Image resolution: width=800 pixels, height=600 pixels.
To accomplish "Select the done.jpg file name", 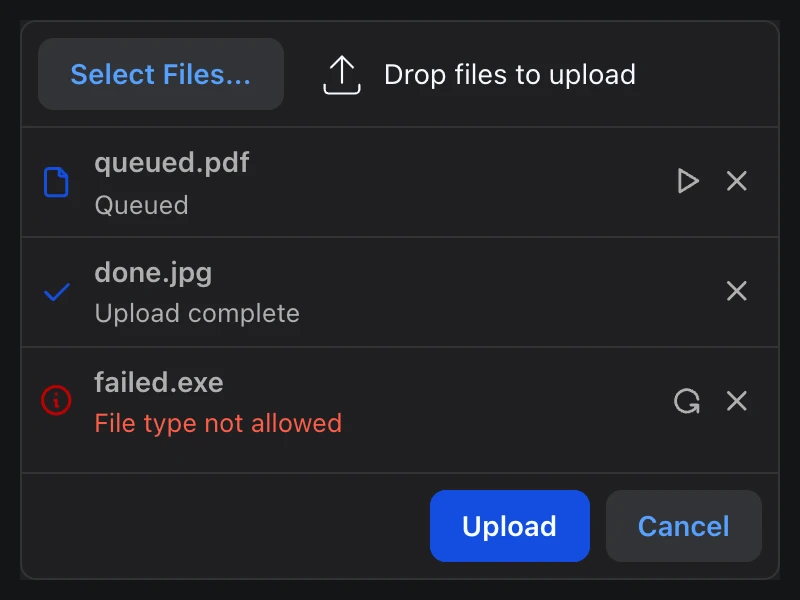I will click(153, 273).
